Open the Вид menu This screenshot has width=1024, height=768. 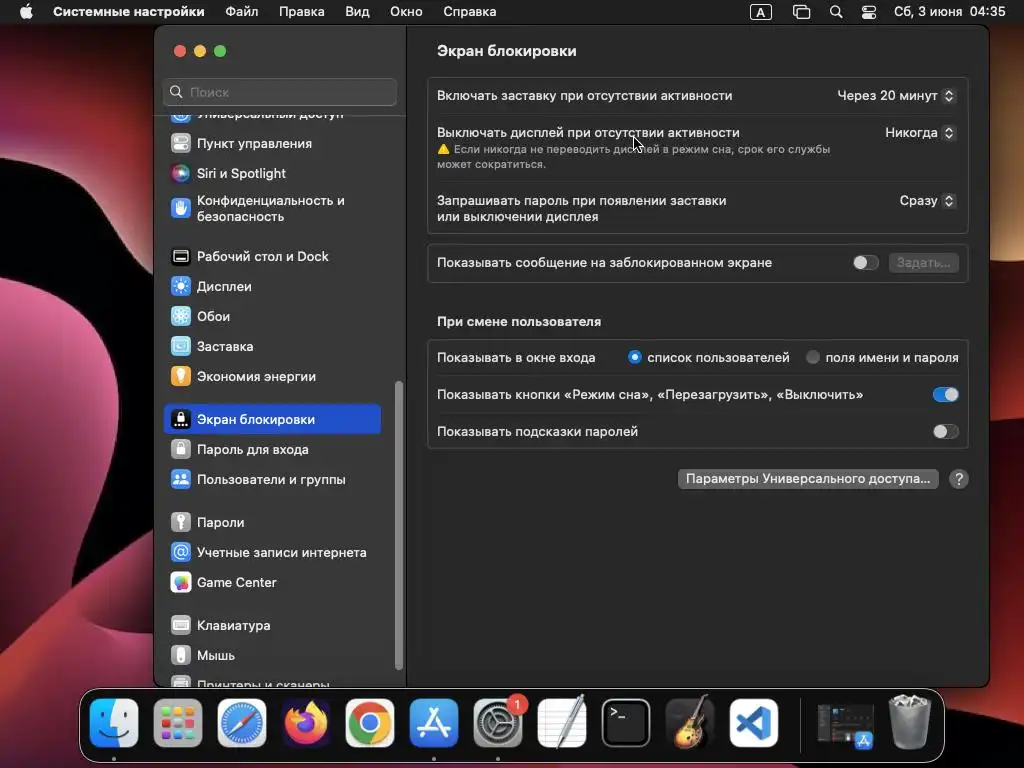tap(357, 12)
